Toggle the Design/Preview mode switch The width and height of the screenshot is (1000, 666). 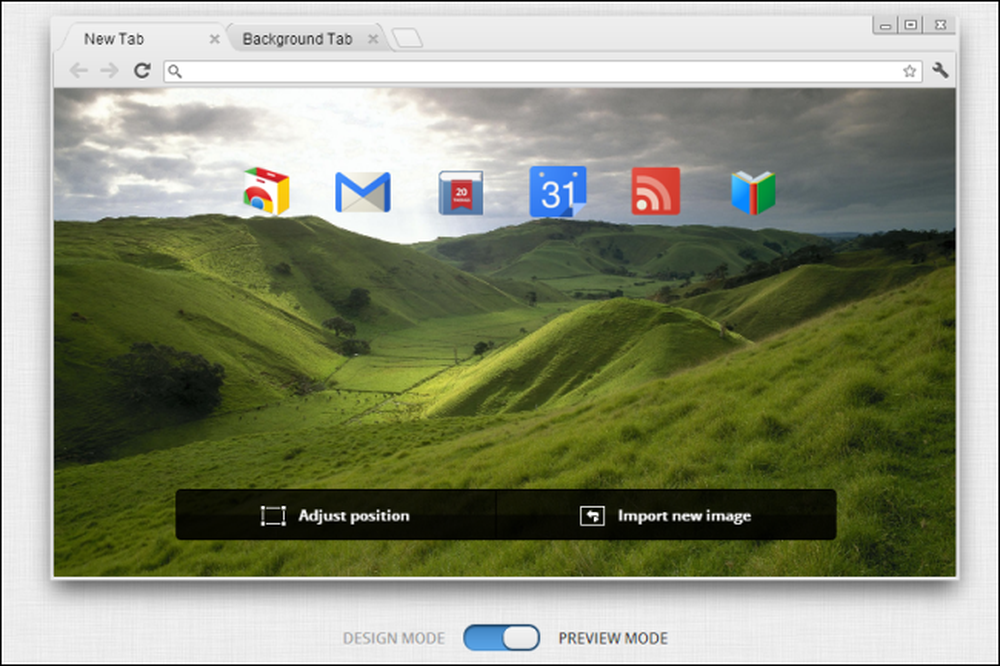pos(501,638)
